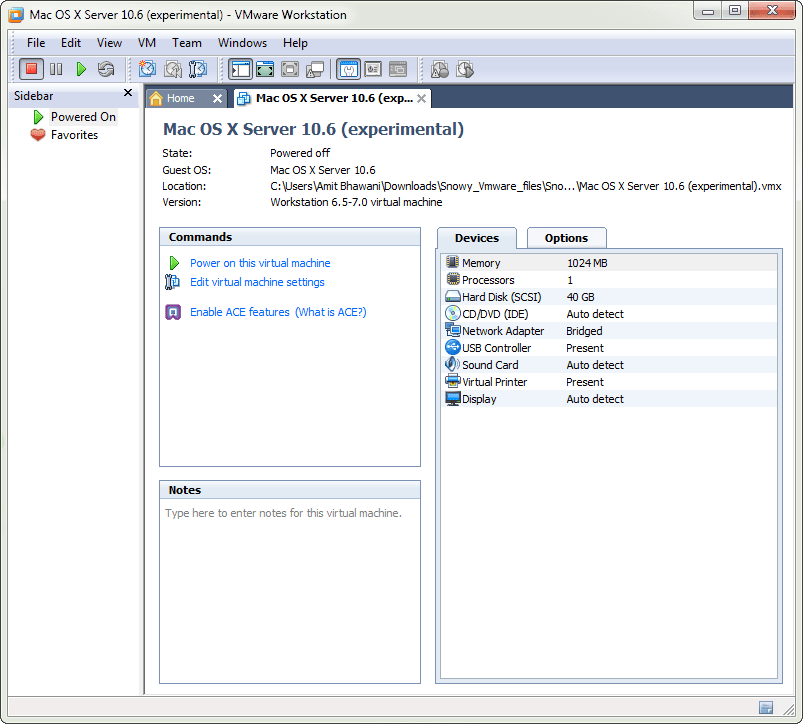Click the purple ACE icon
The height and width of the screenshot is (724, 803).
pos(173,312)
